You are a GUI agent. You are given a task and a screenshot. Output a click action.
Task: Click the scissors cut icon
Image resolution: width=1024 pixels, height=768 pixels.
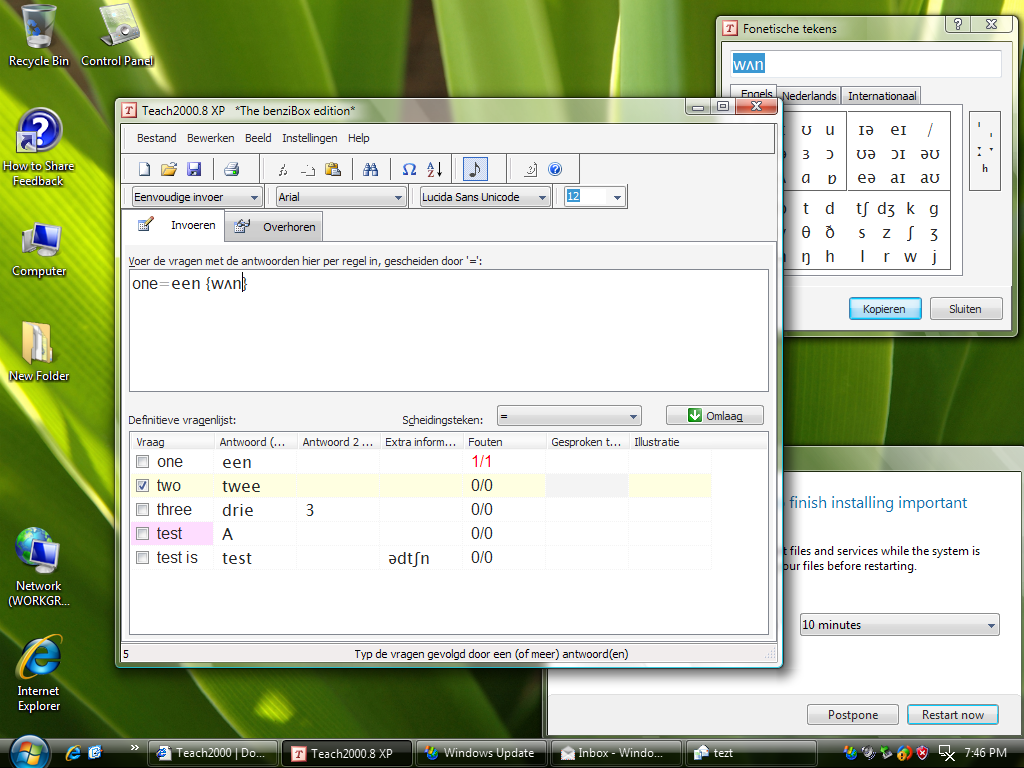pyautogui.click(x=283, y=170)
